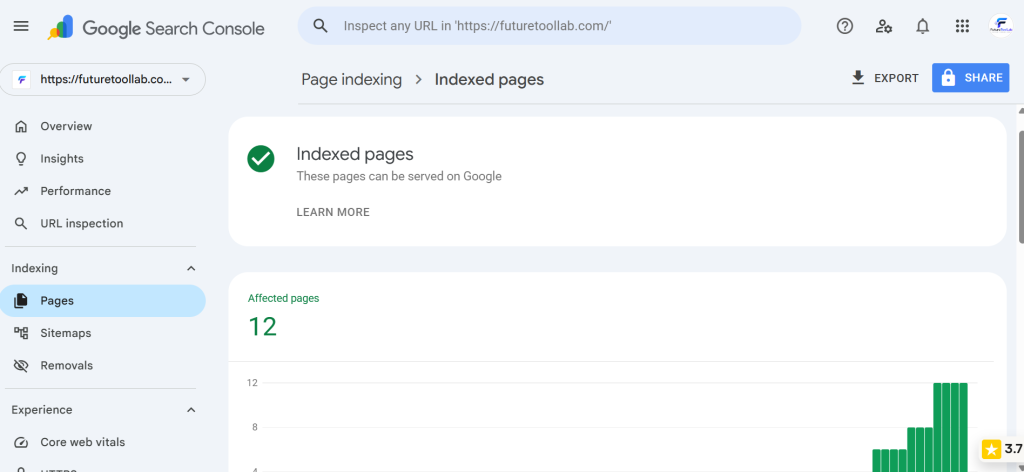Click the green Indexed pages checkmark
Screen dimensions: 1024x472
click(261, 159)
